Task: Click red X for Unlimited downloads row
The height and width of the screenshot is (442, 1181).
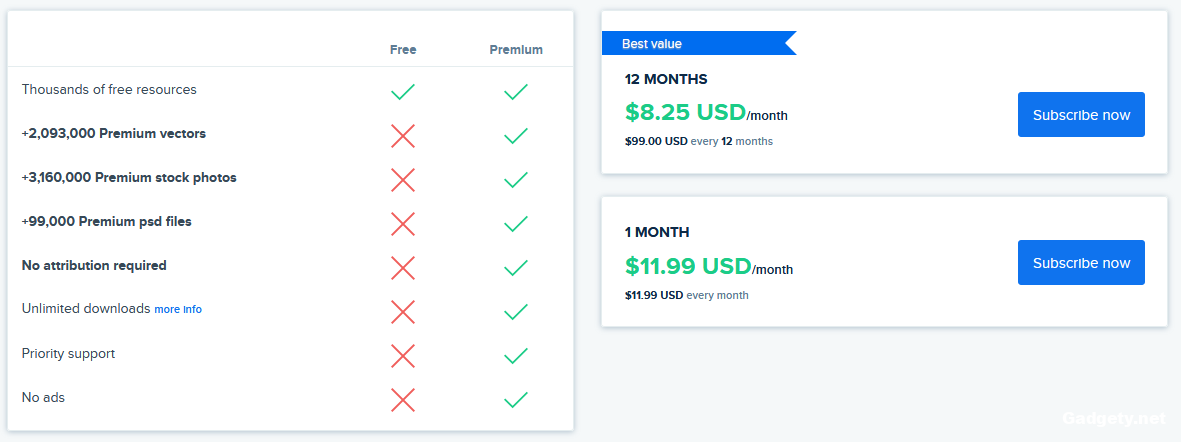Action: click(x=403, y=312)
